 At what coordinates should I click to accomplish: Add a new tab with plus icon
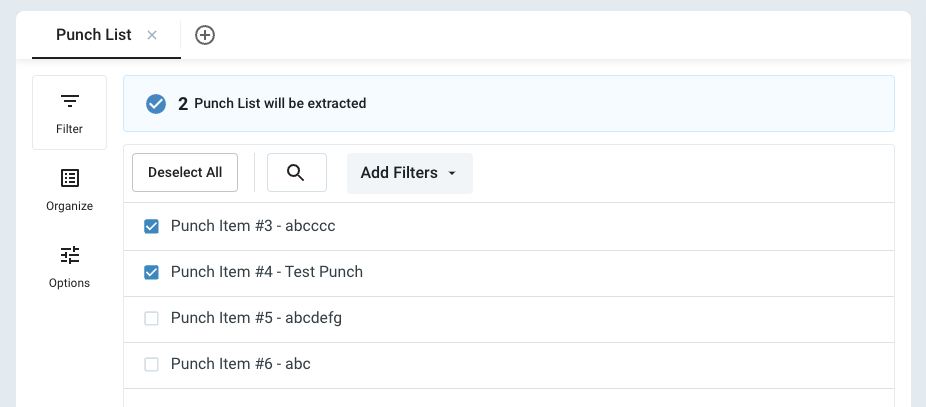point(205,35)
